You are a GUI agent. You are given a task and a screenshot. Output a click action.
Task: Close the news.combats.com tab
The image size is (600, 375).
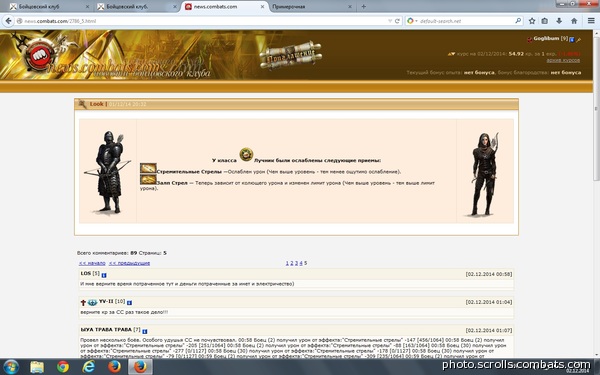262,7
